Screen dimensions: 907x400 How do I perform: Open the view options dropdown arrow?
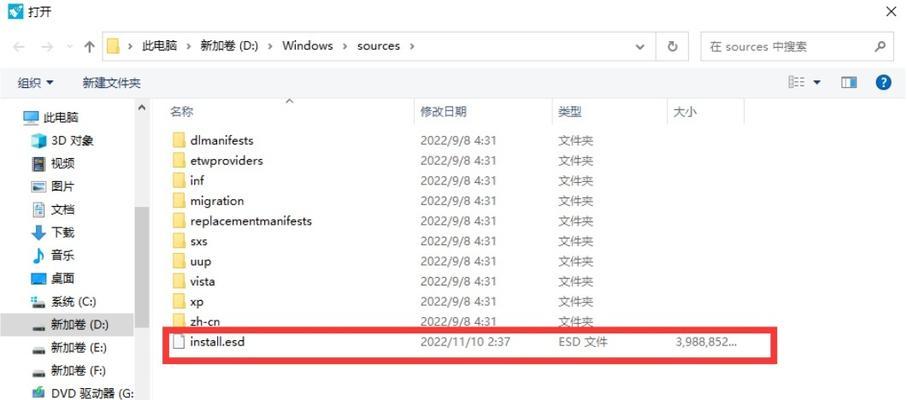[x=817, y=83]
